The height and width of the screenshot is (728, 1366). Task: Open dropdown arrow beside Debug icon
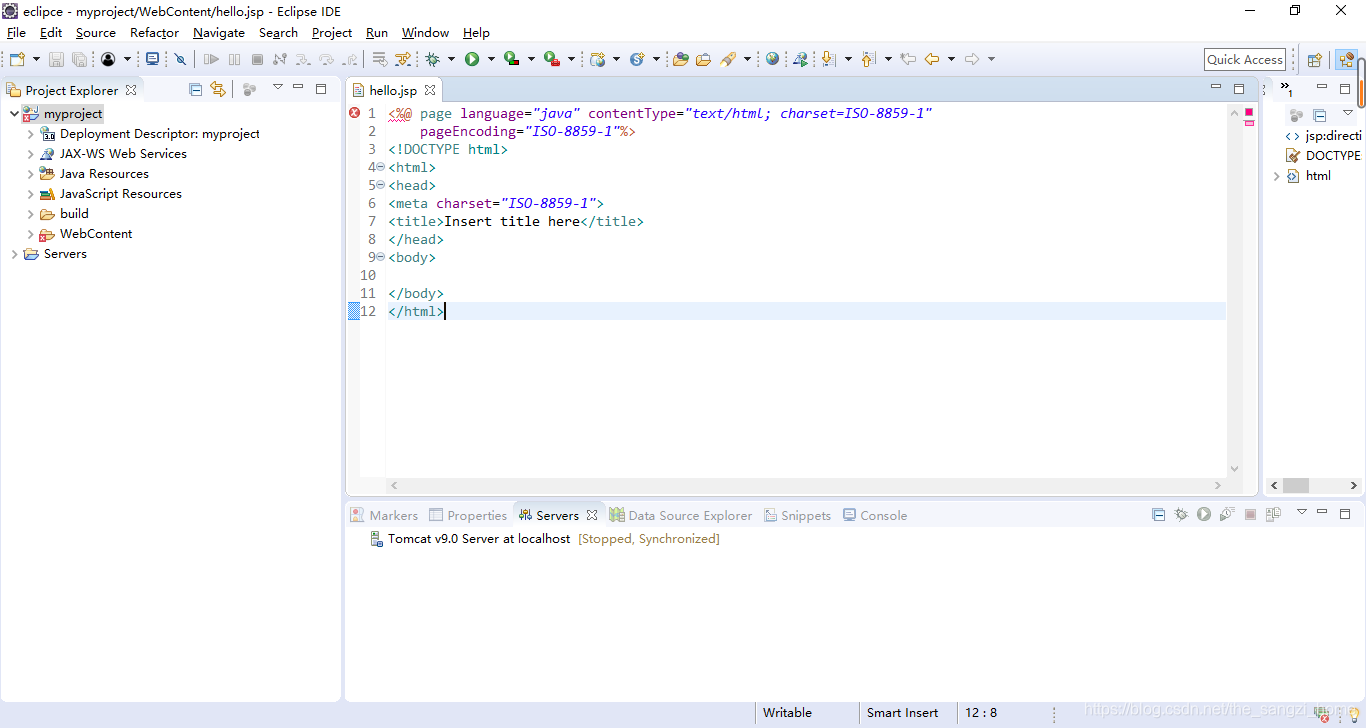(451, 59)
